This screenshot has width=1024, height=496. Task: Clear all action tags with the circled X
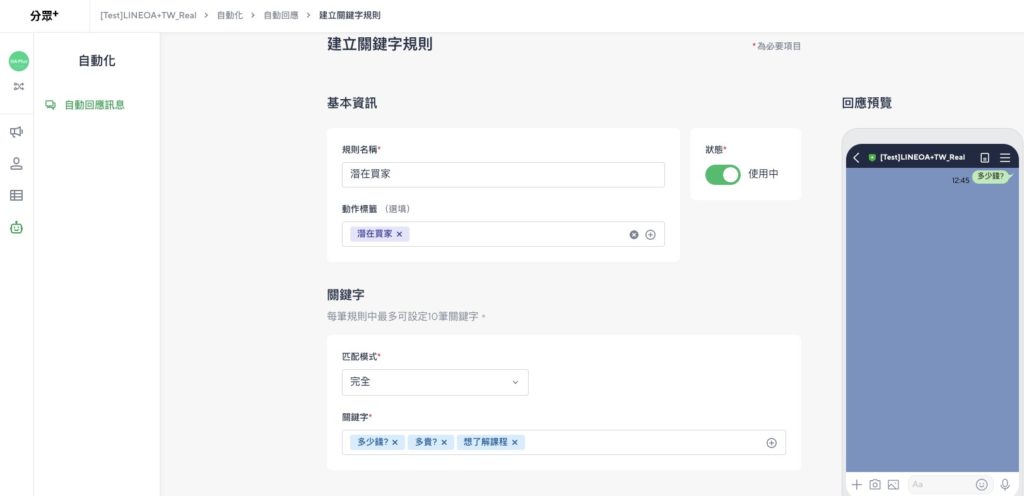[x=633, y=235]
